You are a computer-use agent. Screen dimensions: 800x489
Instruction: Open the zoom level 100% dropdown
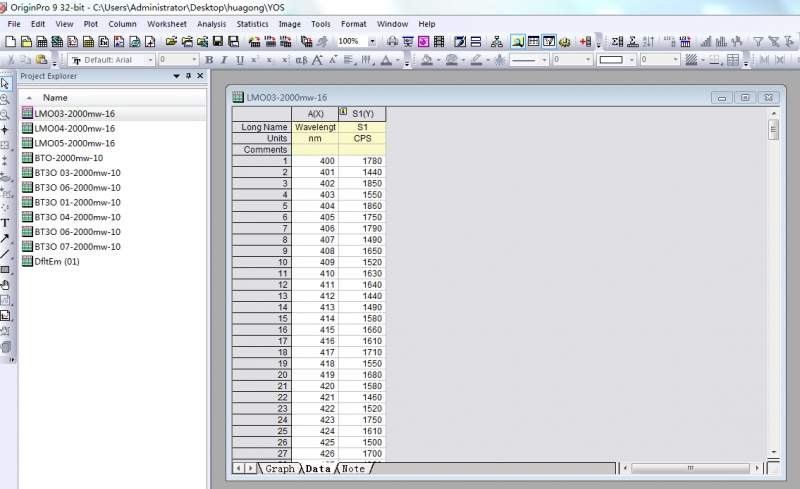click(372, 41)
